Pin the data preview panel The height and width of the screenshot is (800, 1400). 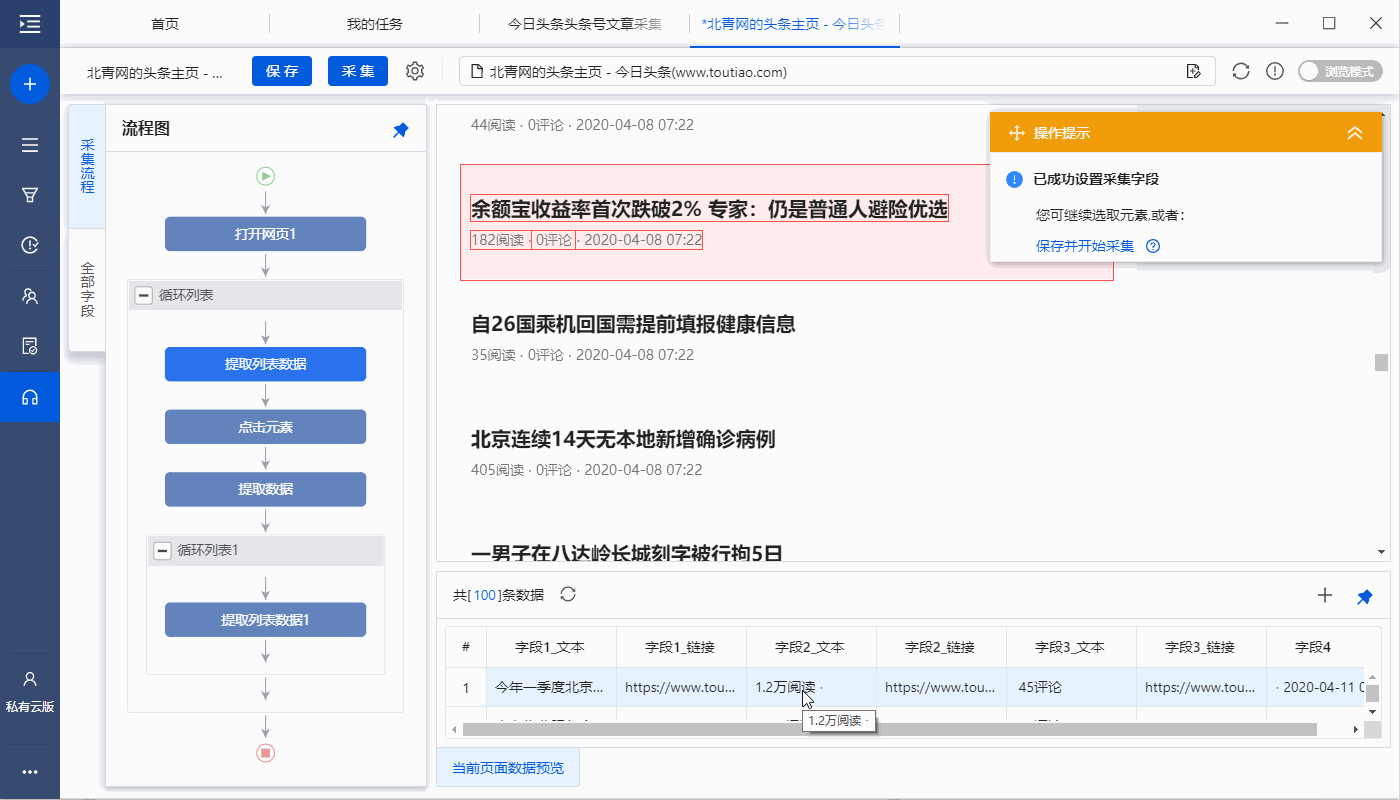tap(1365, 597)
